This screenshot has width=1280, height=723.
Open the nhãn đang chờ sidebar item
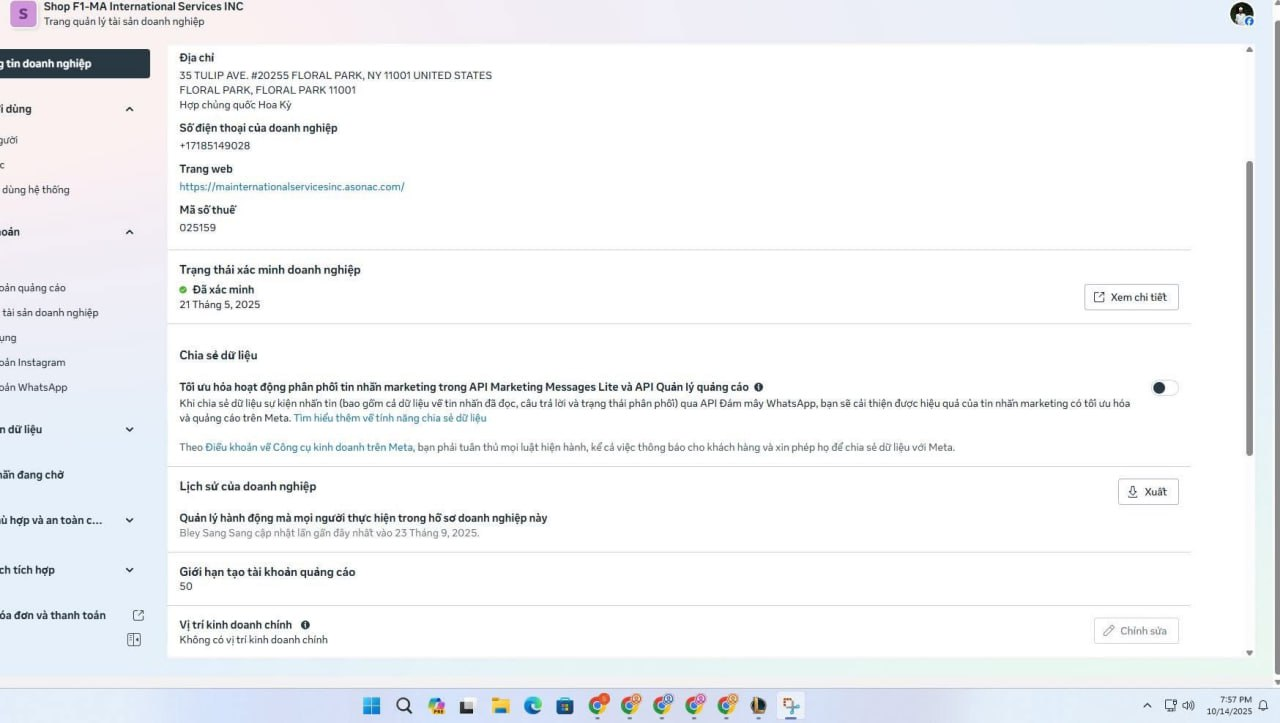click(x=32, y=475)
